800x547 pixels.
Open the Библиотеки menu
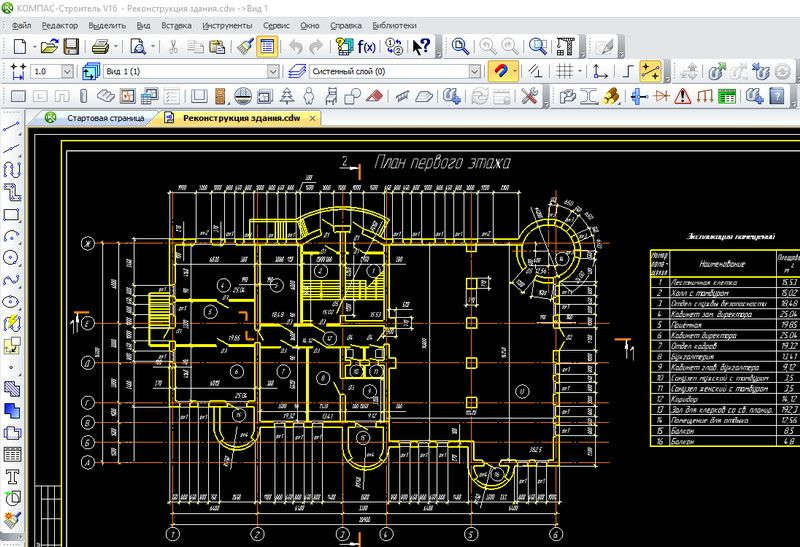click(x=394, y=26)
